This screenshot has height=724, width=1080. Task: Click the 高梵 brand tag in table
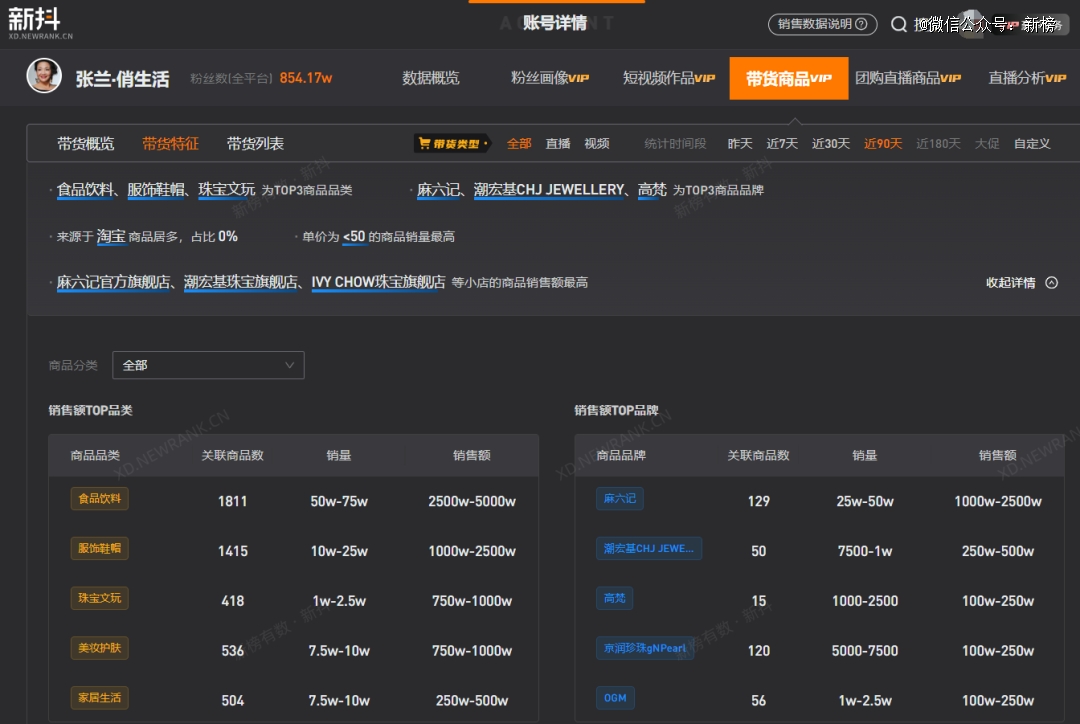(x=614, y=598)
